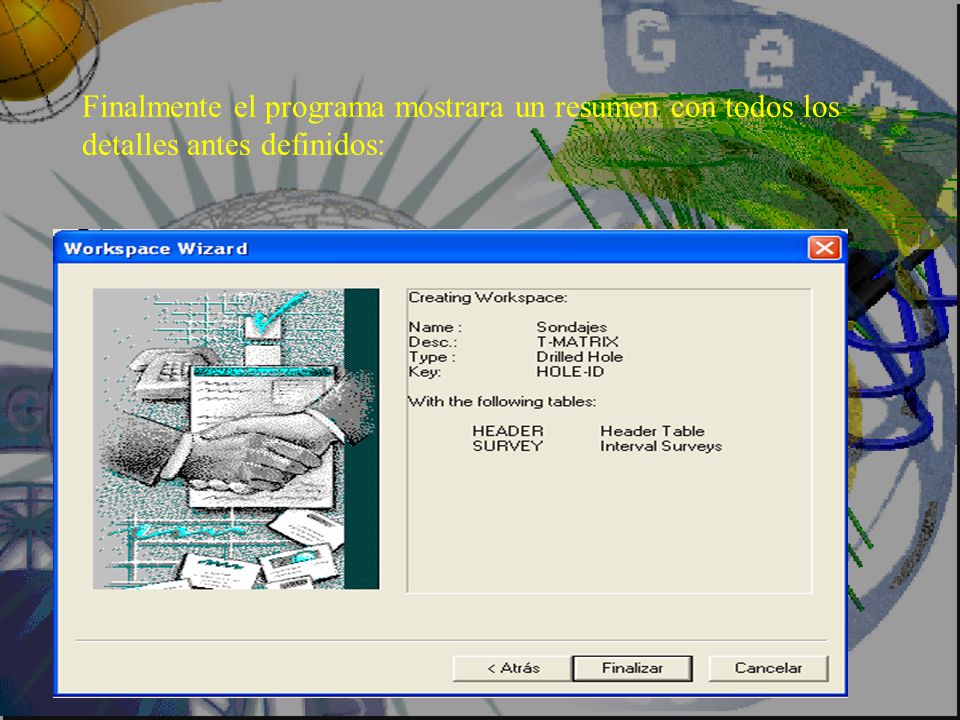Image resolution: width=960 pixels, height=720 pixels.
Task: Click the 'Key:' label
Action: pyautogui.click(x=424, y=372)
